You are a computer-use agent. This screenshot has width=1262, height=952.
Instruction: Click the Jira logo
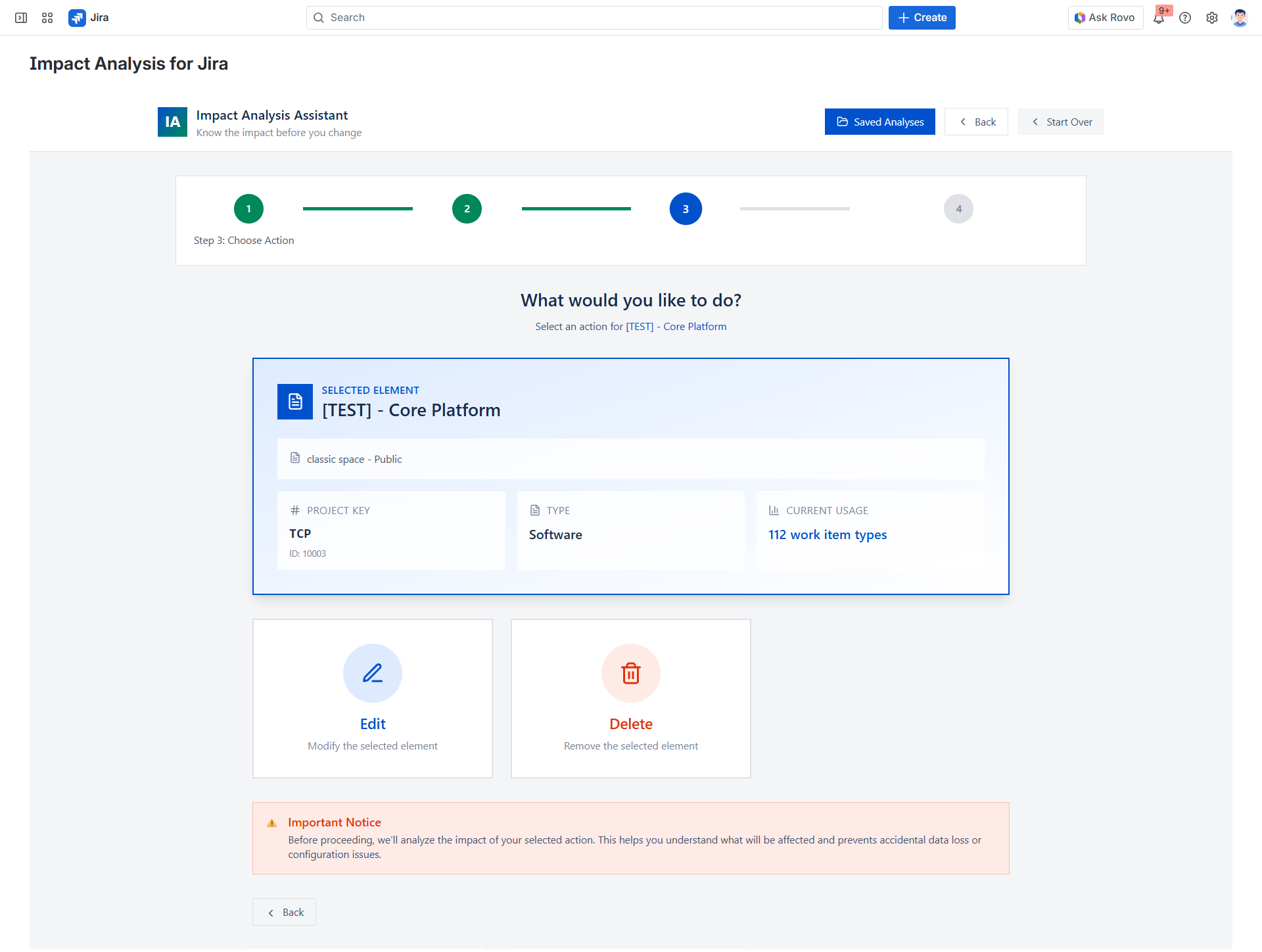pyautogui.click(x=78, y=18)
